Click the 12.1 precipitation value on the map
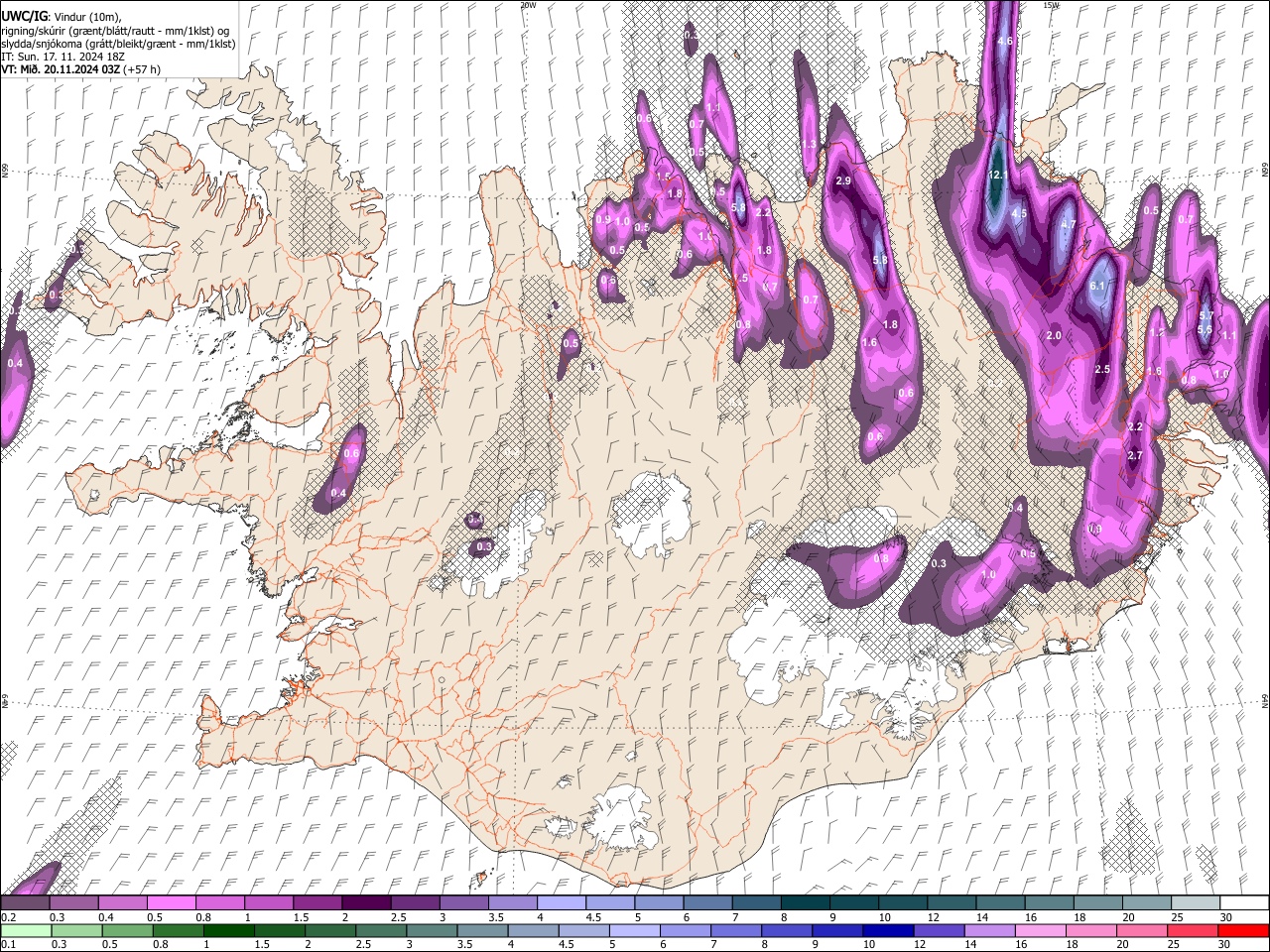 click(x=998, y=176)
